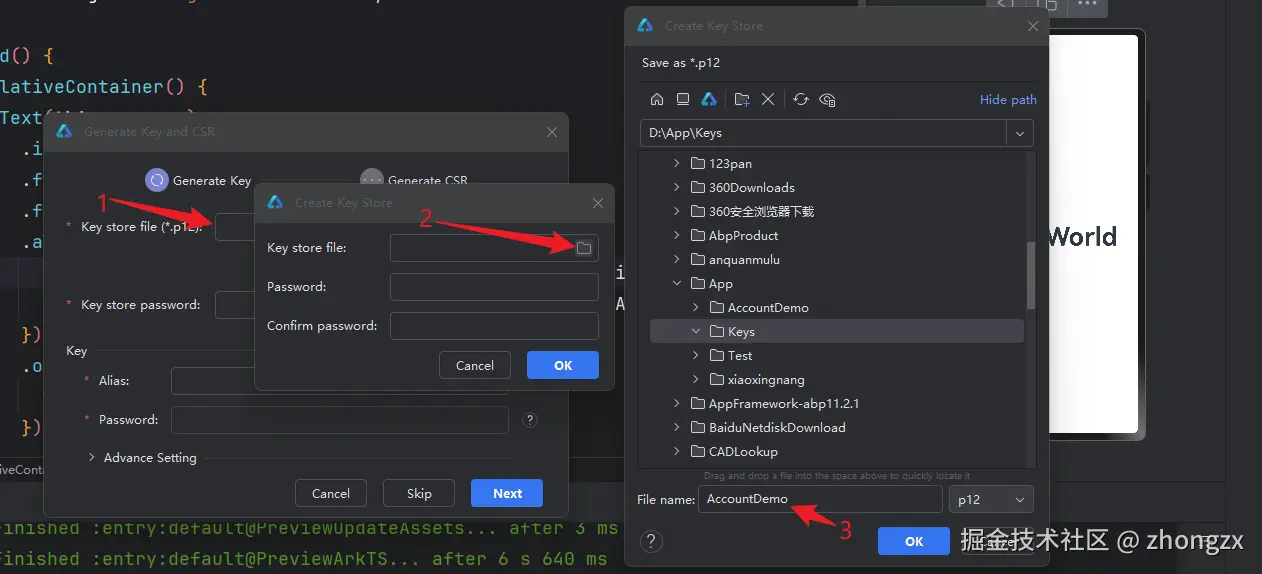
Task: Create new folder in file chooser
Action: 742,100
